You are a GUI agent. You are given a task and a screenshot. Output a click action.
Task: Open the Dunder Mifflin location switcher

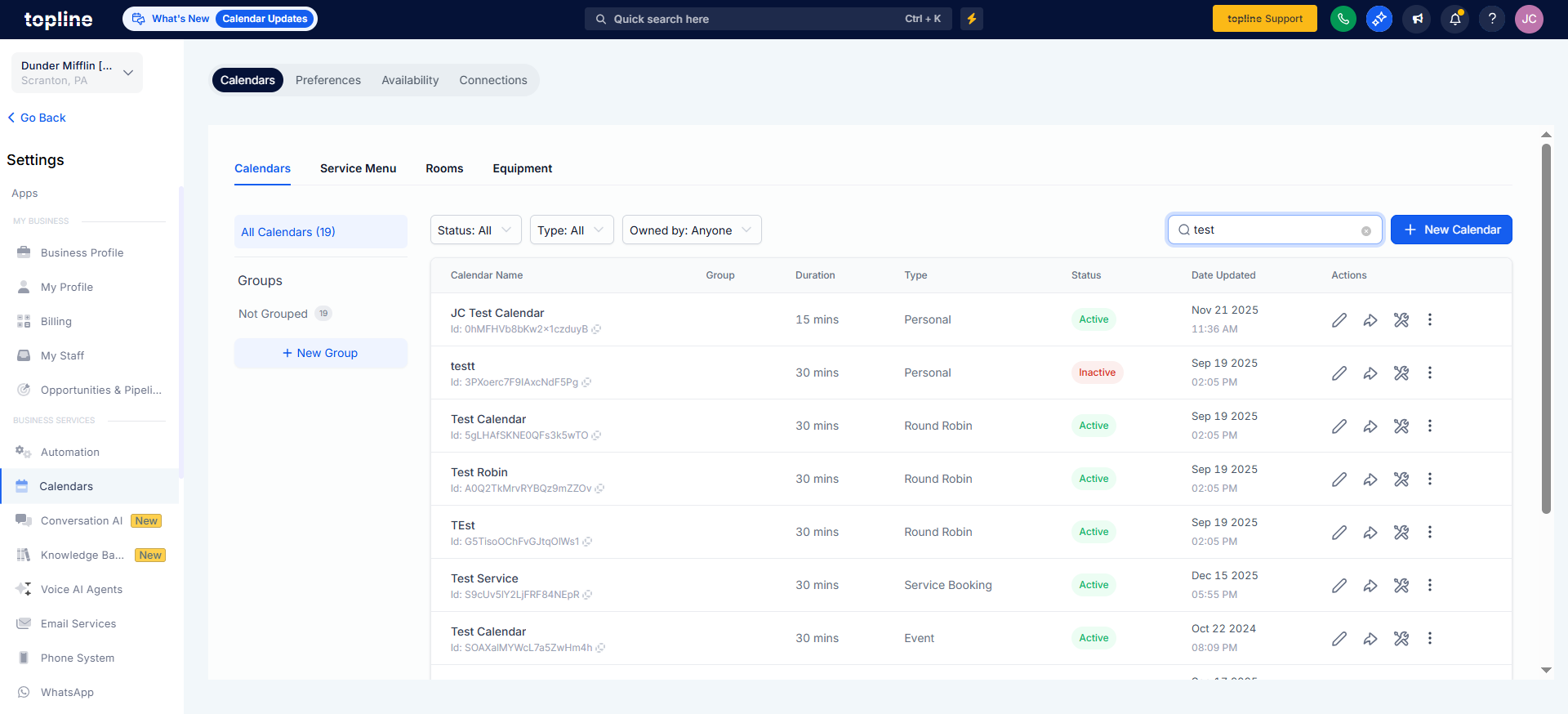[77, 73]
